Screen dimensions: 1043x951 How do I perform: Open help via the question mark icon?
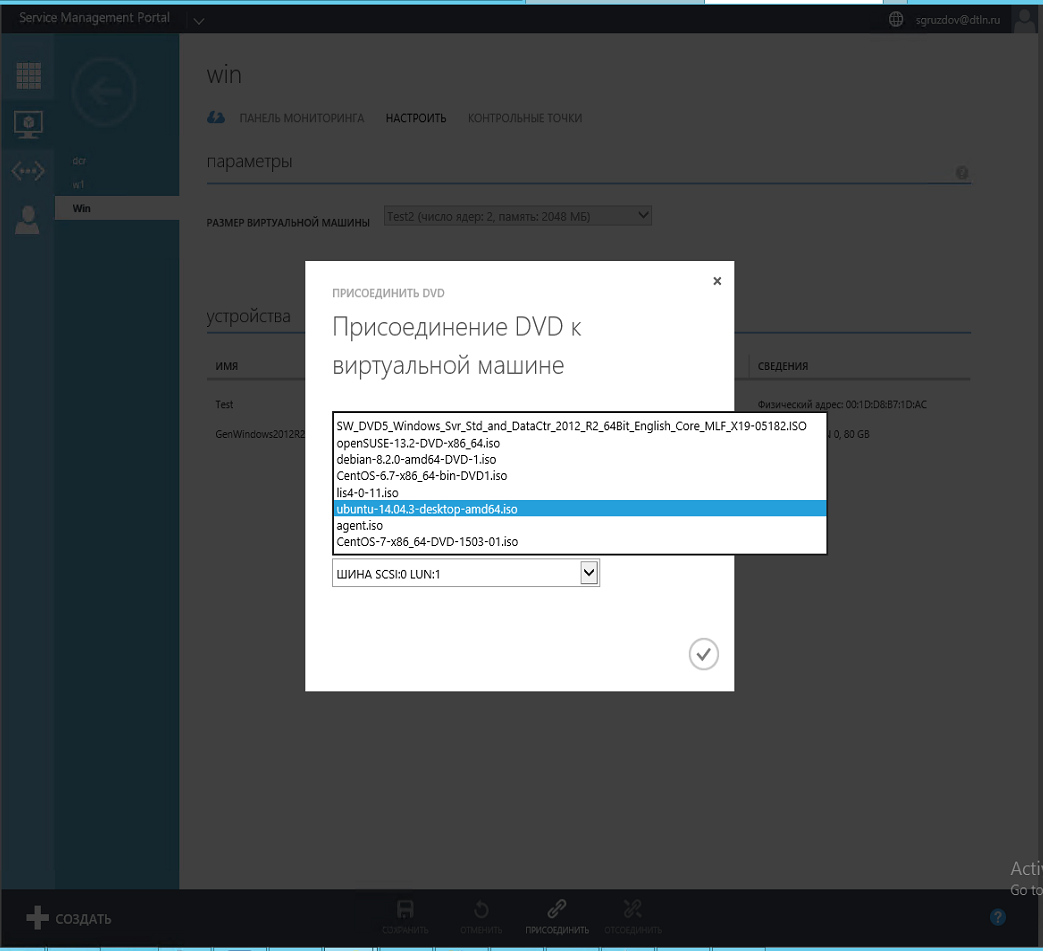997,916
